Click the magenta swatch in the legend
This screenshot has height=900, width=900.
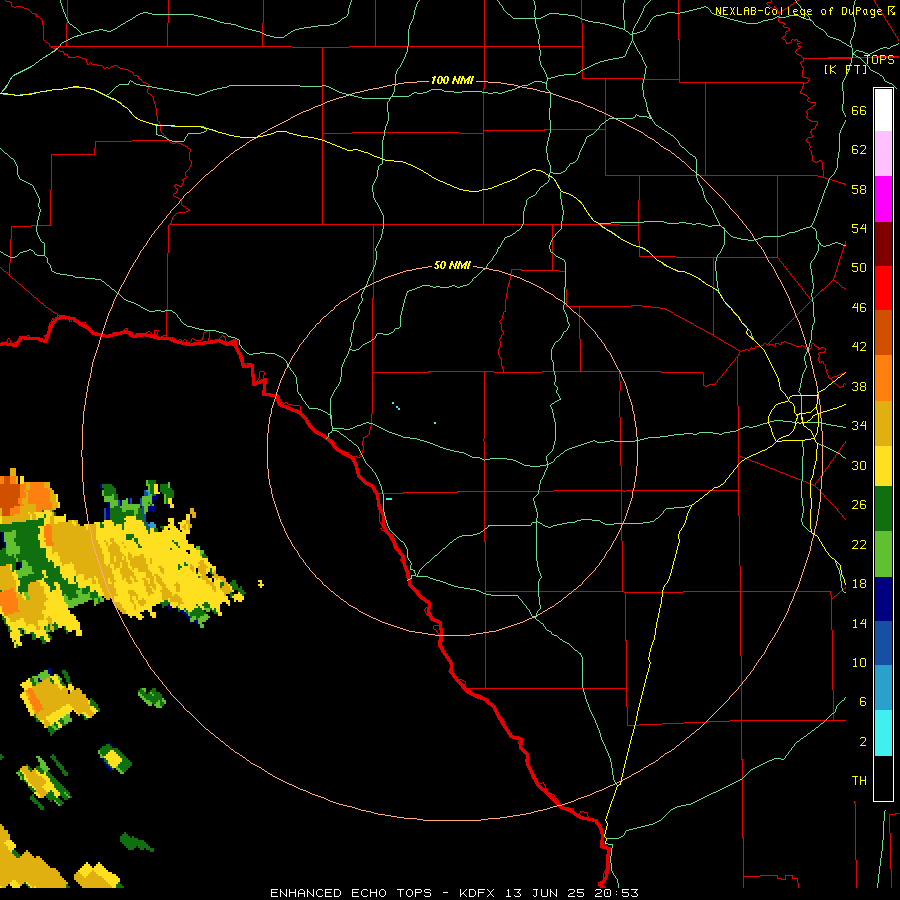point(883,199)
